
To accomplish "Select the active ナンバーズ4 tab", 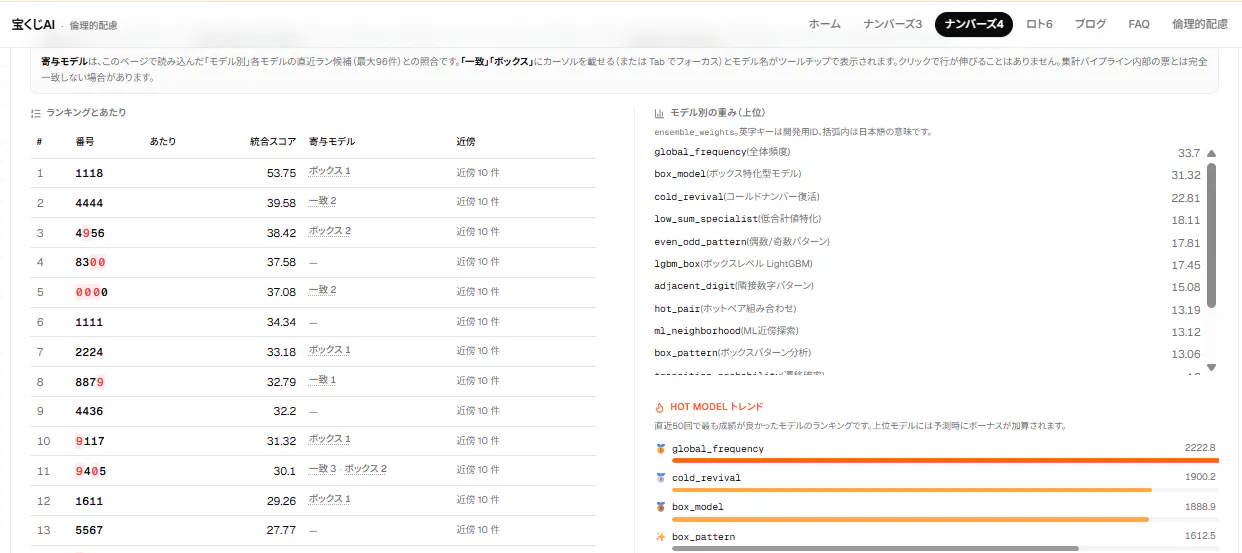I will click(974, 24).
